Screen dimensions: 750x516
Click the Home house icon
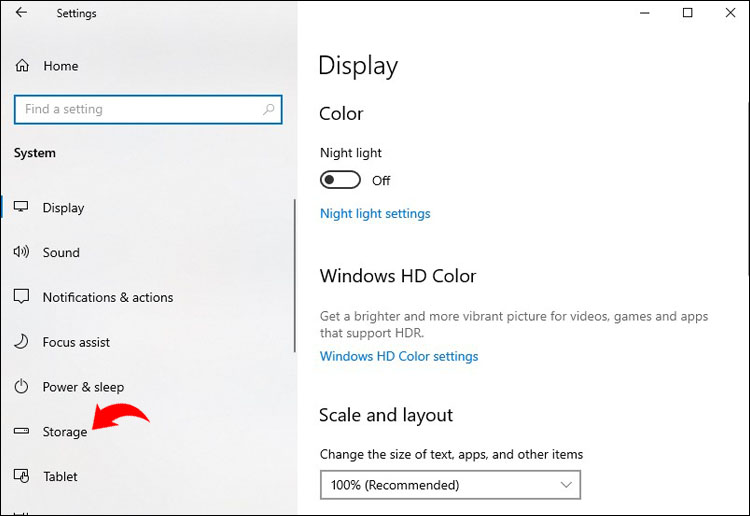pyautogui.click(x=22, y=66)
